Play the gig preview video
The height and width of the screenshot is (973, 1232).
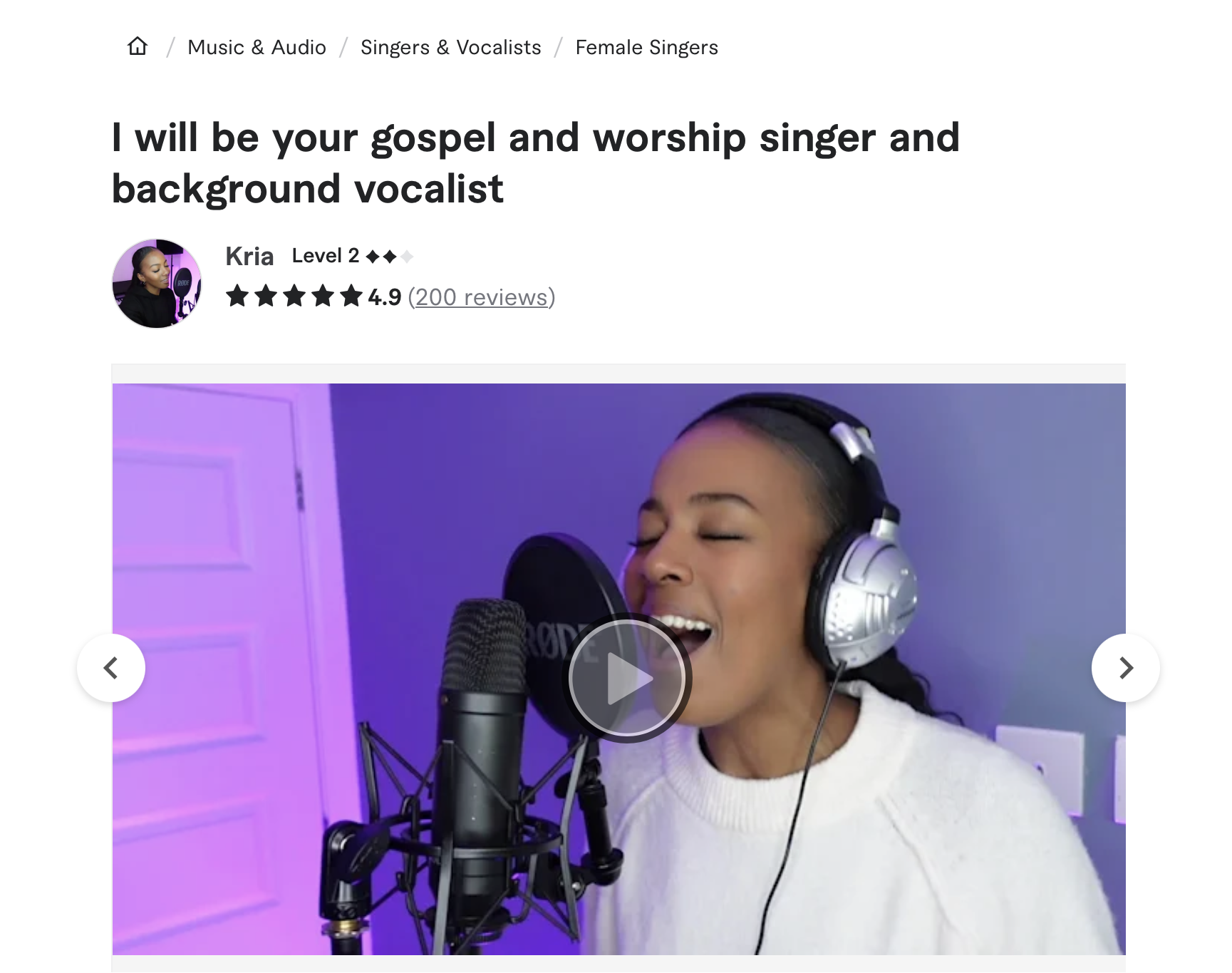click(x=627, y=677)
